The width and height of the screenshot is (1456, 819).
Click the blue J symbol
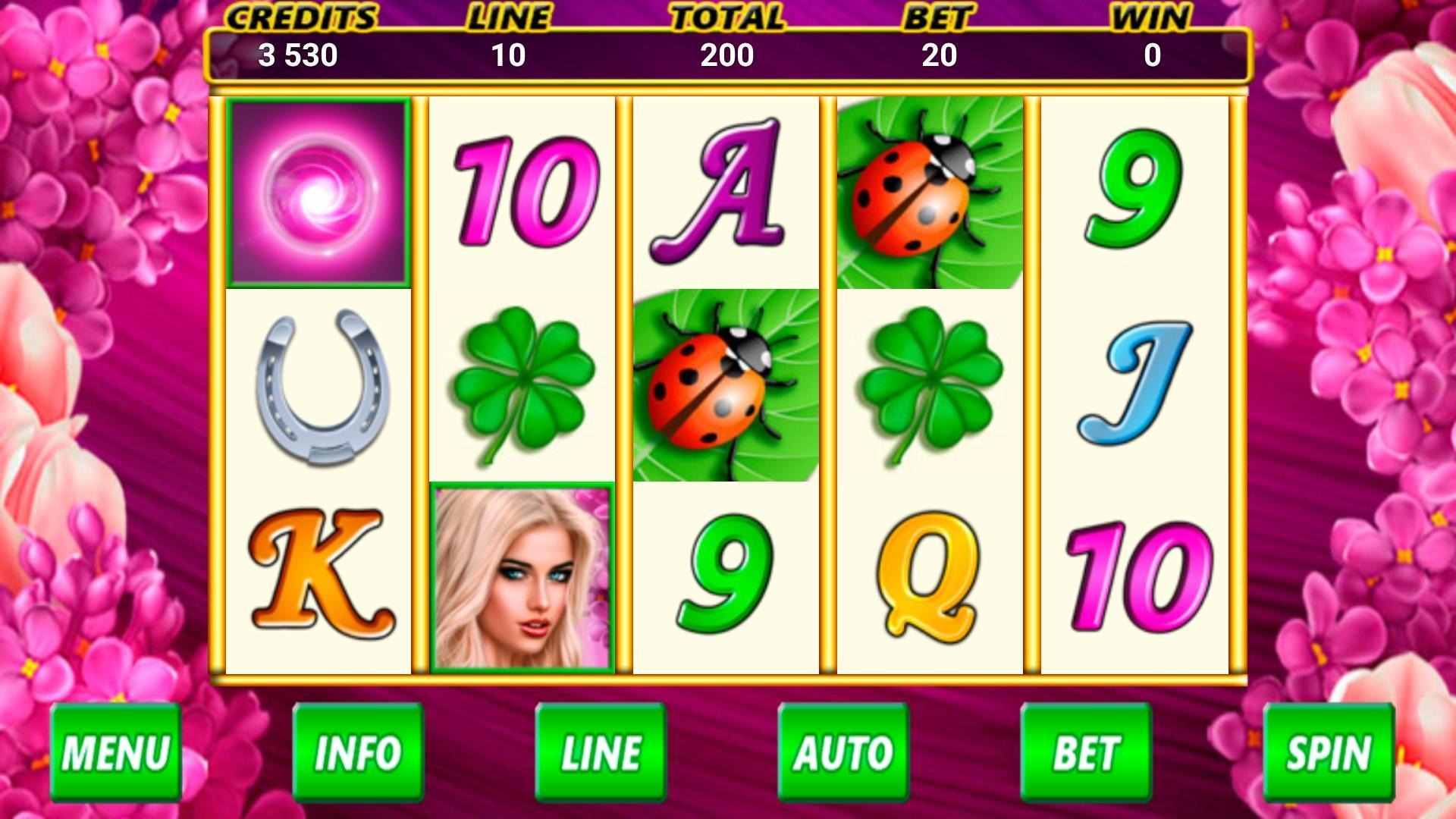1135,383
